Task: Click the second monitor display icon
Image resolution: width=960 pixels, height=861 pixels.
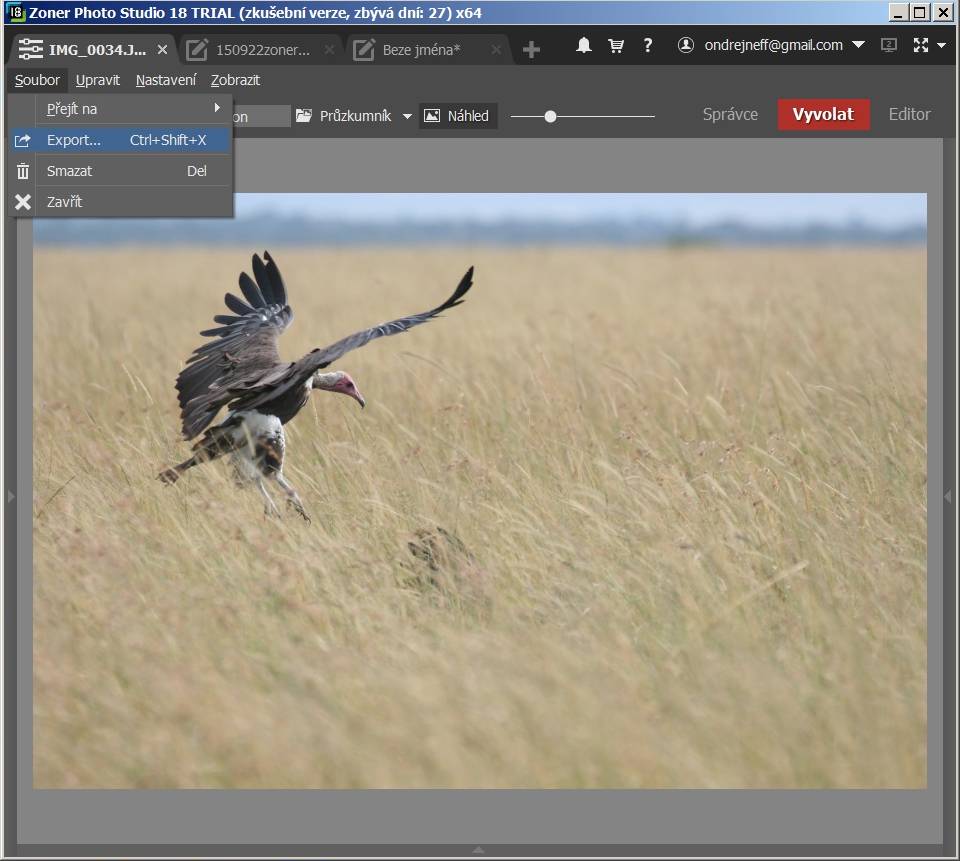Action: pos(888,46)
